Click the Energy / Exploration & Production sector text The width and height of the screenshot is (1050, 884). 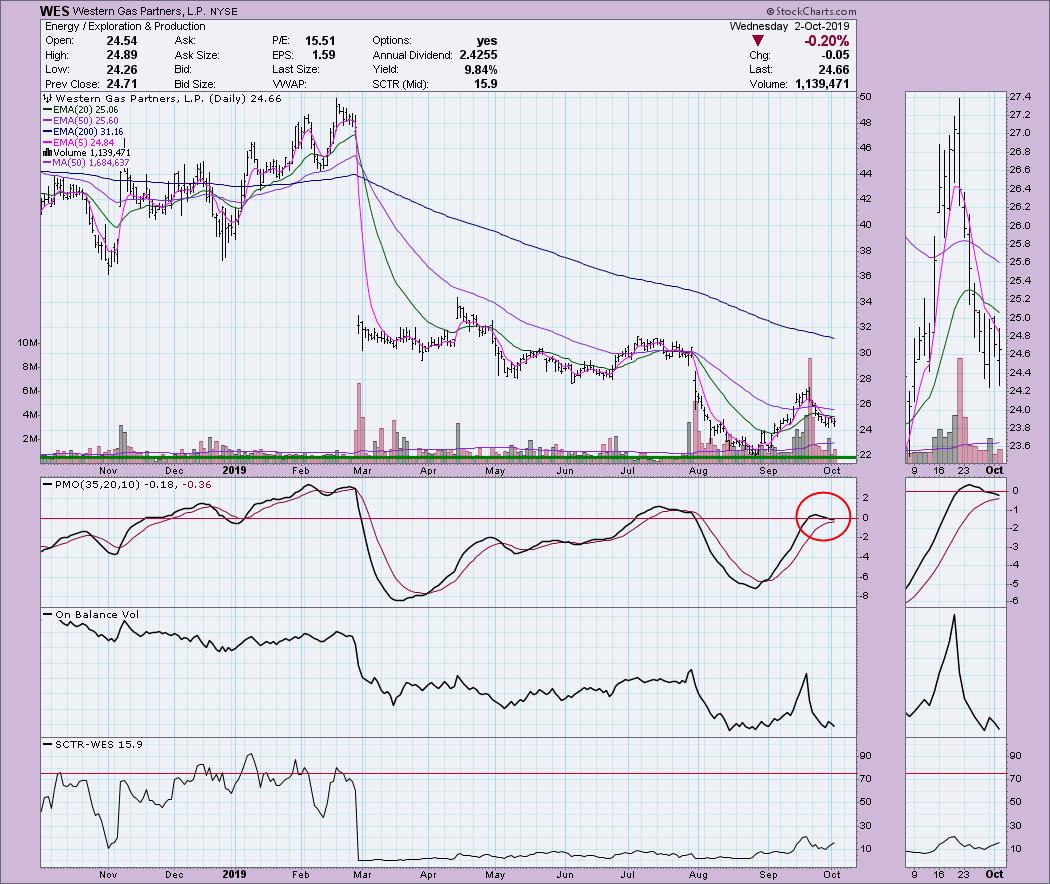(x=125, y=26)
